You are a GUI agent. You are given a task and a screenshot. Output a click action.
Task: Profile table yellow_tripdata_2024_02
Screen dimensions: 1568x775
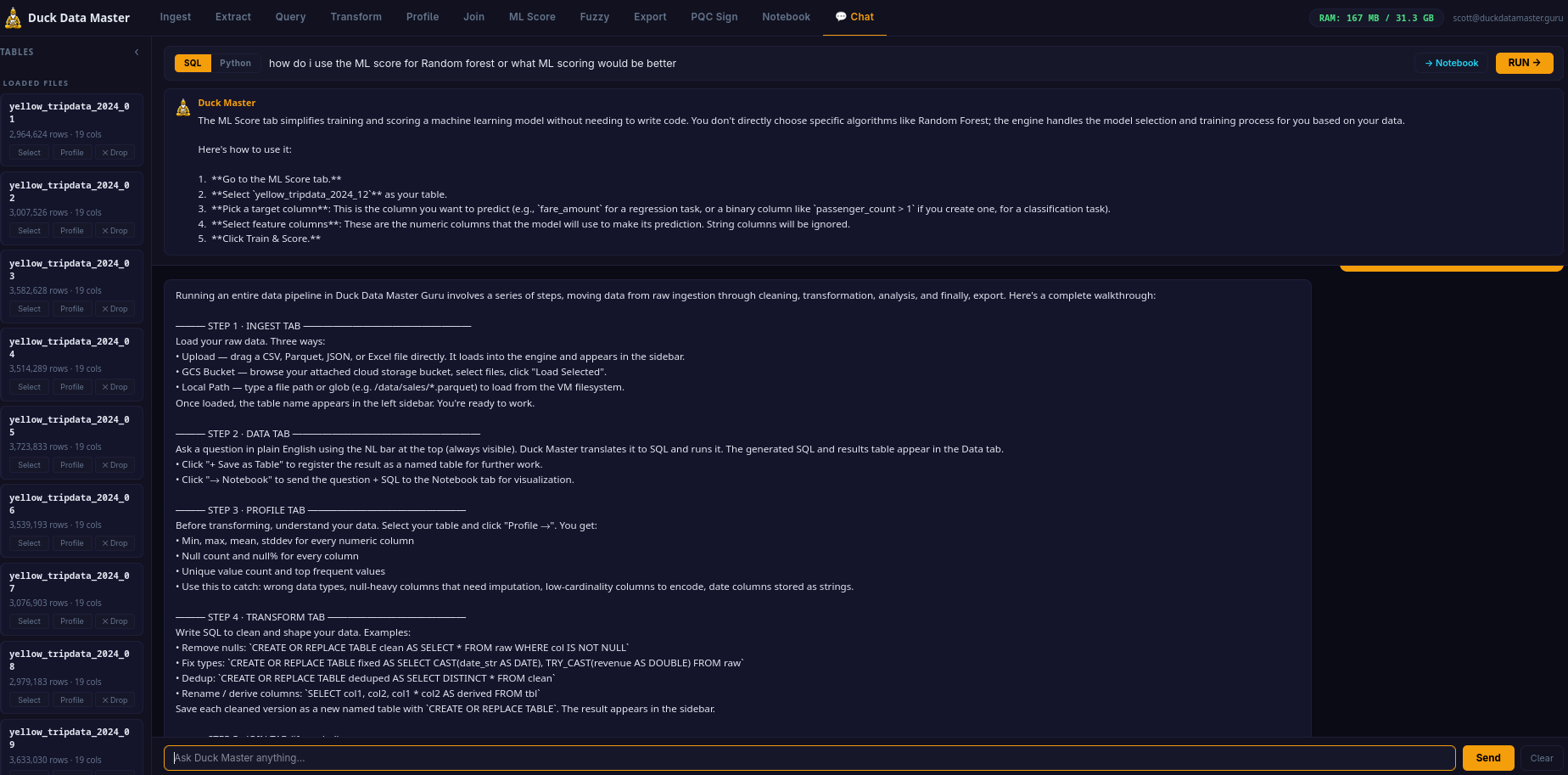click(x=72, y=231)
